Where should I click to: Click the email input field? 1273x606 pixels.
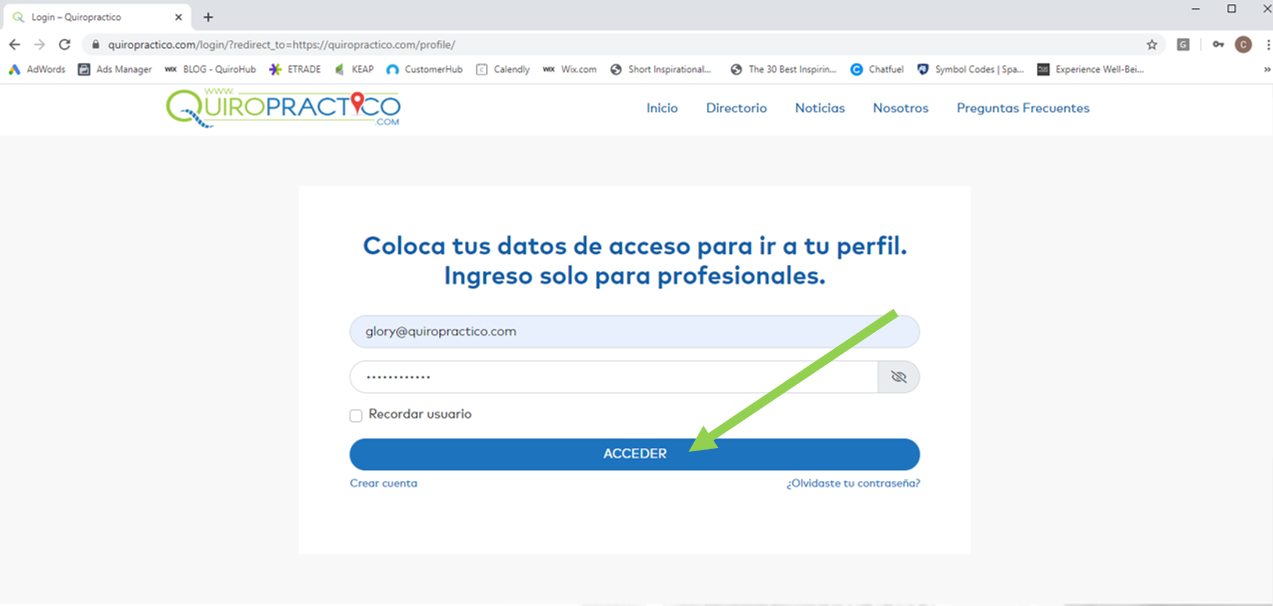[x=634, y=332]
